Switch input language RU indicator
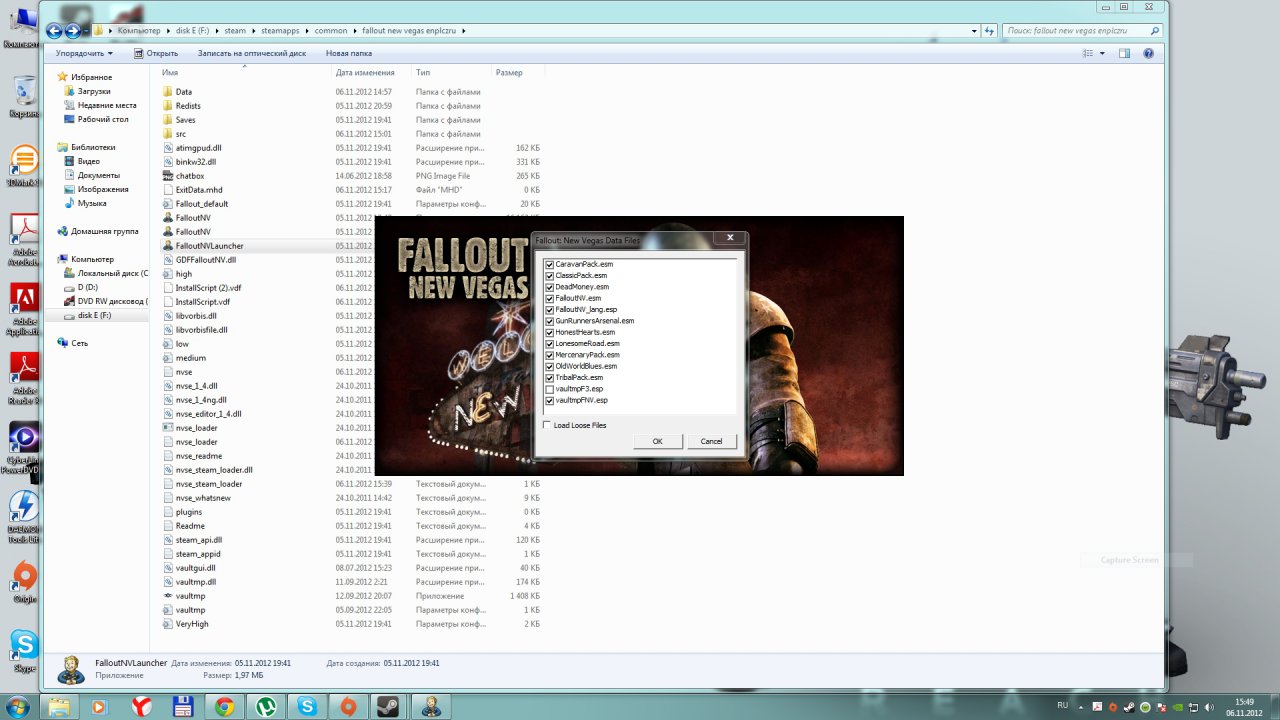 [1062, 706]
